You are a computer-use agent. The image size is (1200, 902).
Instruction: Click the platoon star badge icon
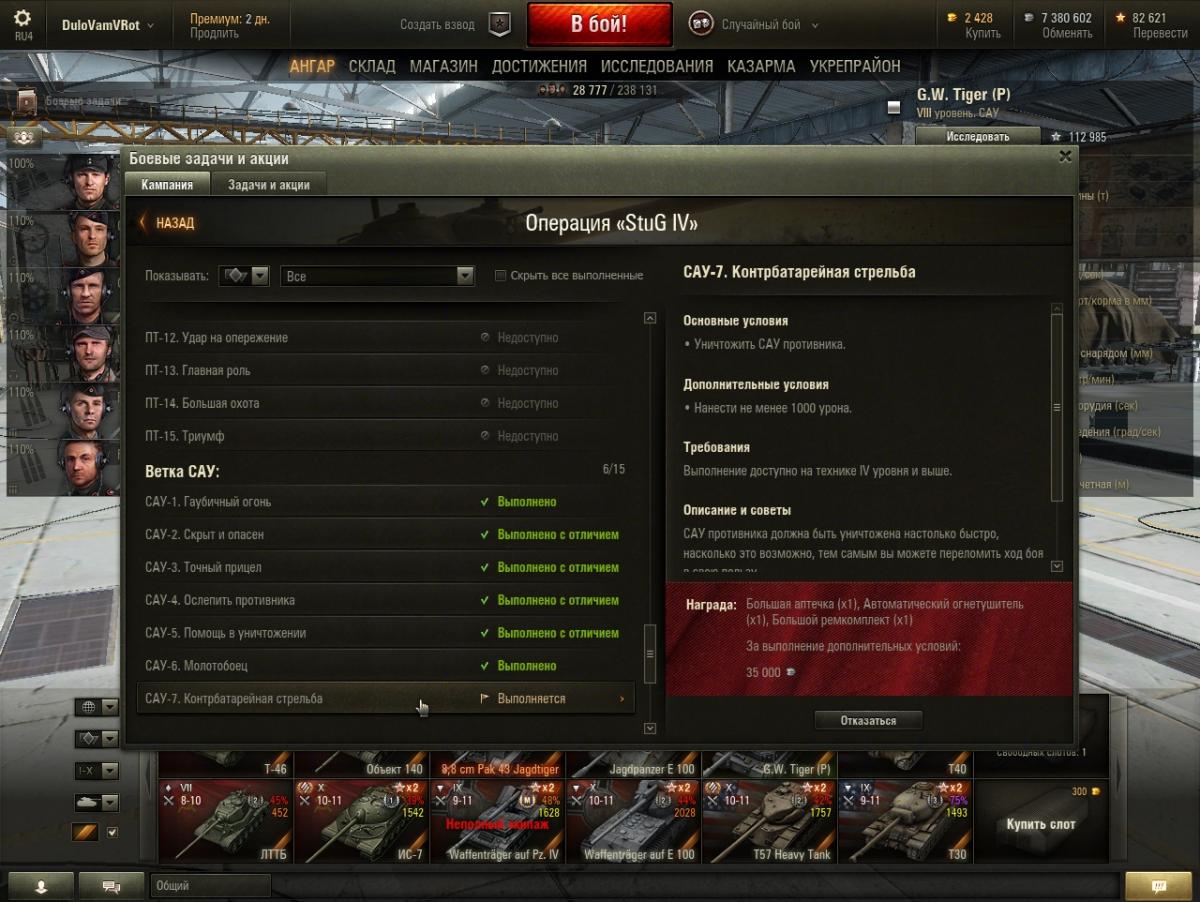pos(500,24)
